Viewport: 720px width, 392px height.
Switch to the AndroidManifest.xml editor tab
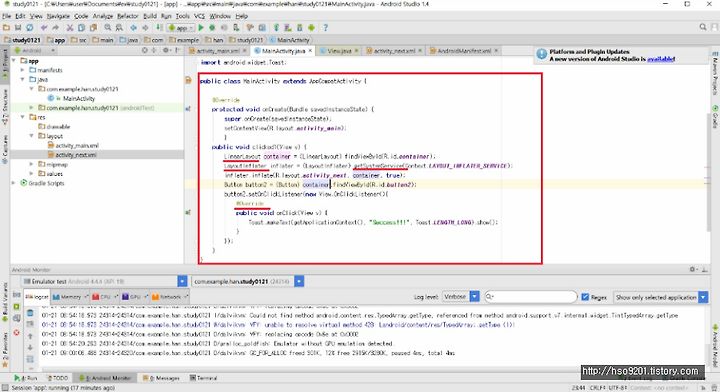464,50
